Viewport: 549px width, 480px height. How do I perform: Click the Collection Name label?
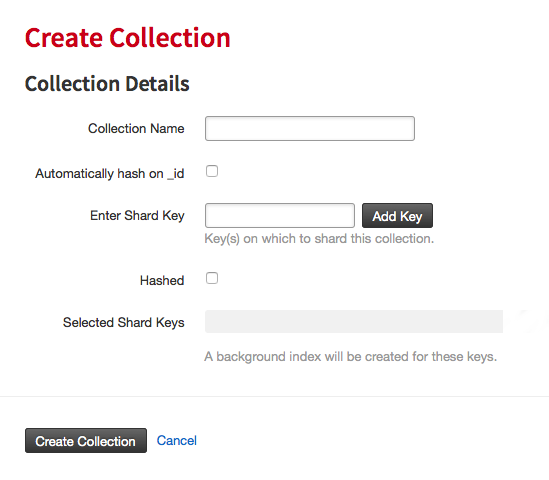coord(136,128)
